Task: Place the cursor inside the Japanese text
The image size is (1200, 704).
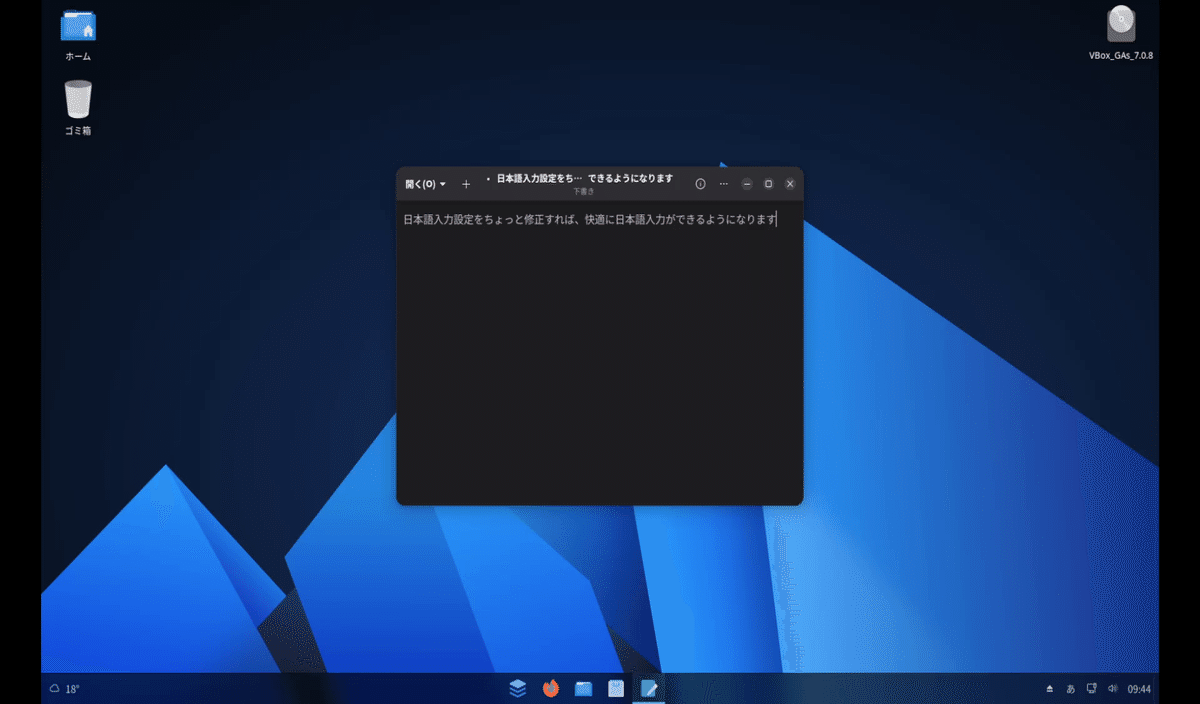Action: click(x=590, y=218)
